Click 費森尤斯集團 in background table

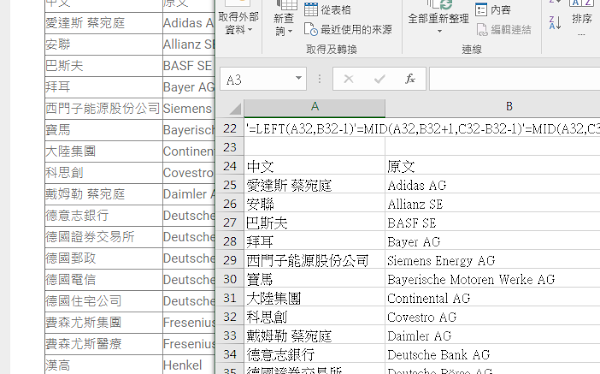83,322
